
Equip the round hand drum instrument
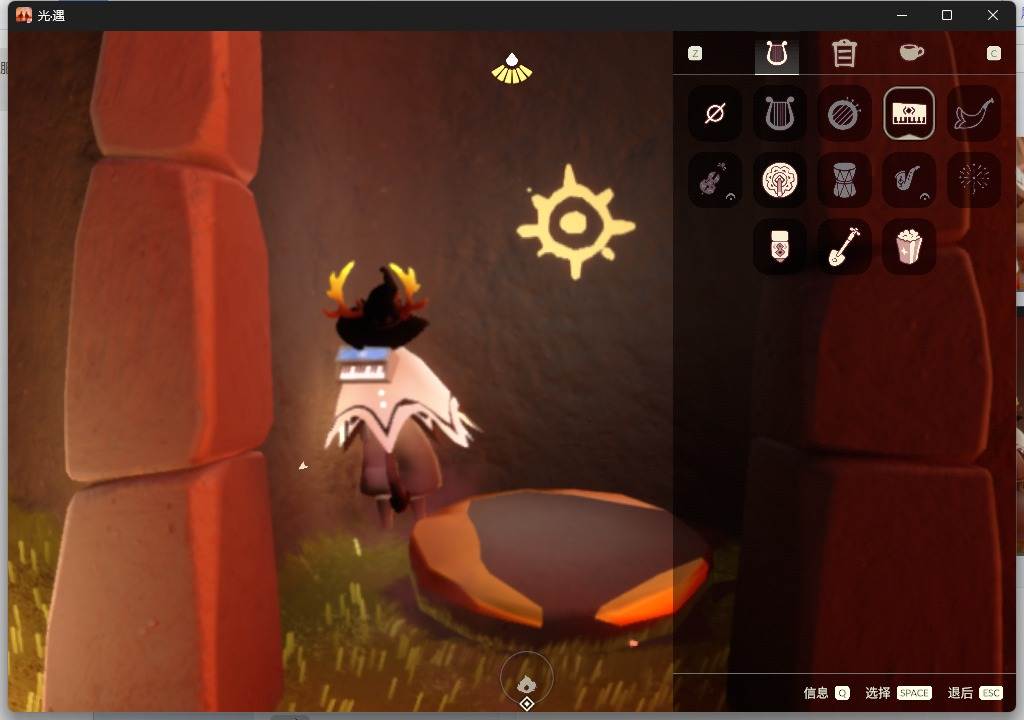(x=844, y=114)
